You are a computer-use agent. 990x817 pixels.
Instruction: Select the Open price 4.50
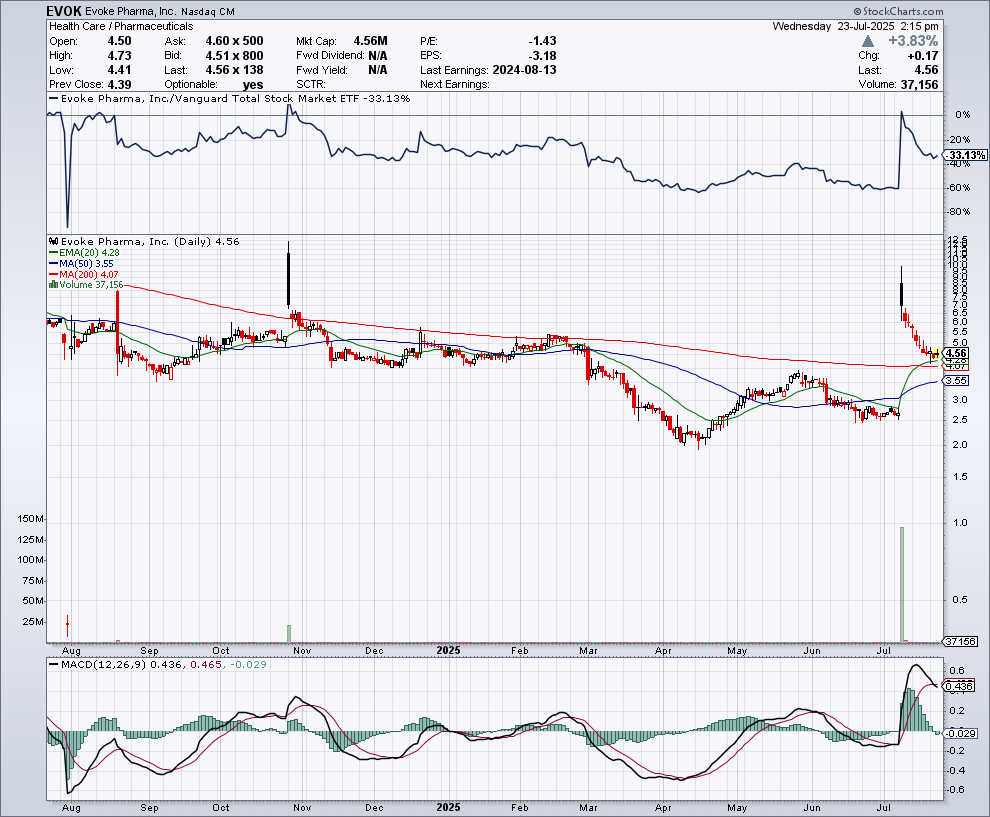pos(119,41)
